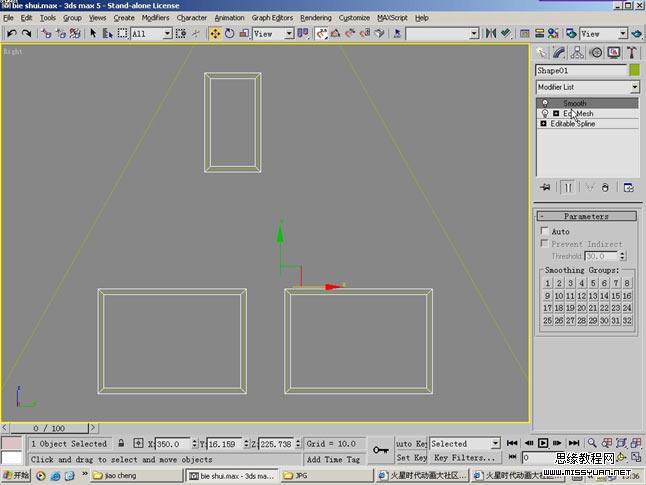
Task: Open the Utilities hammer panel tab
Action: click(x=632, y=52)
